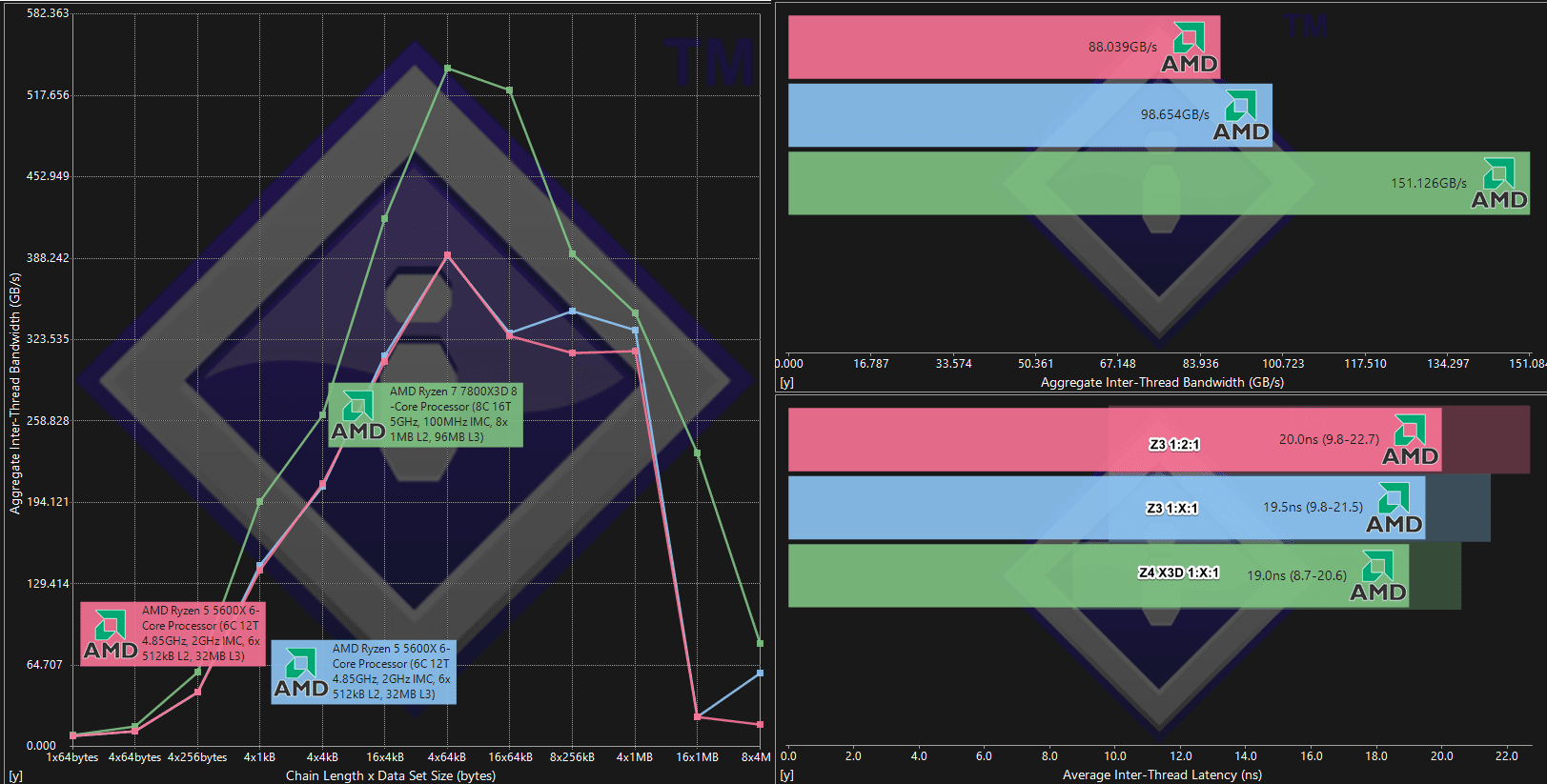1547x784 pixels.
Task: Click the [y] label under the bandwidth bar chart
Action: point(786,383)
